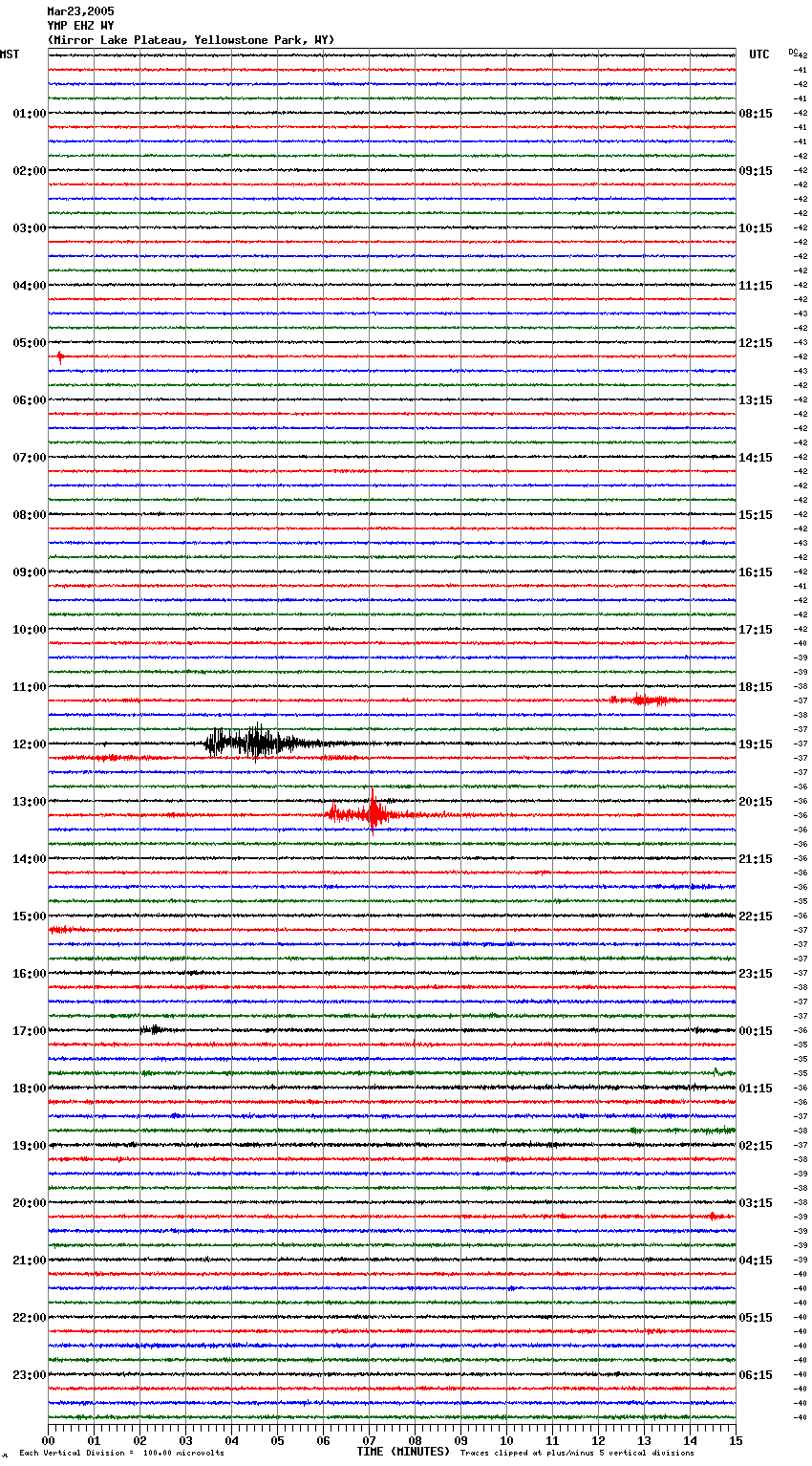Select the 13:00 MST time label
The width and height of the screenshot is (812, 1466).
pyautogui.click(x=30, y=802)
